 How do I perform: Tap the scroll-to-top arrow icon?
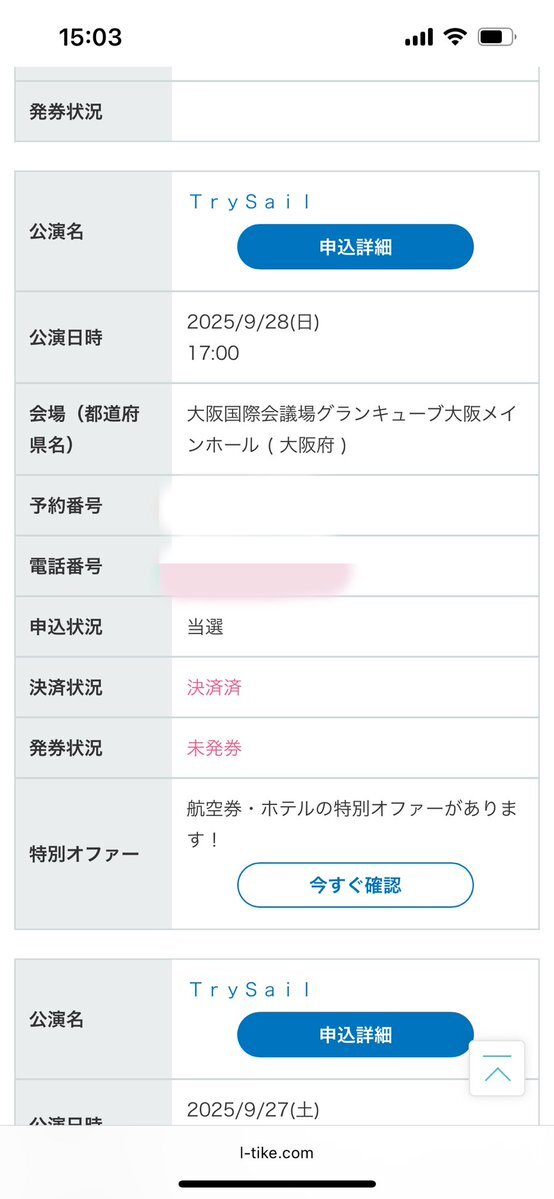coord(497,1068)
